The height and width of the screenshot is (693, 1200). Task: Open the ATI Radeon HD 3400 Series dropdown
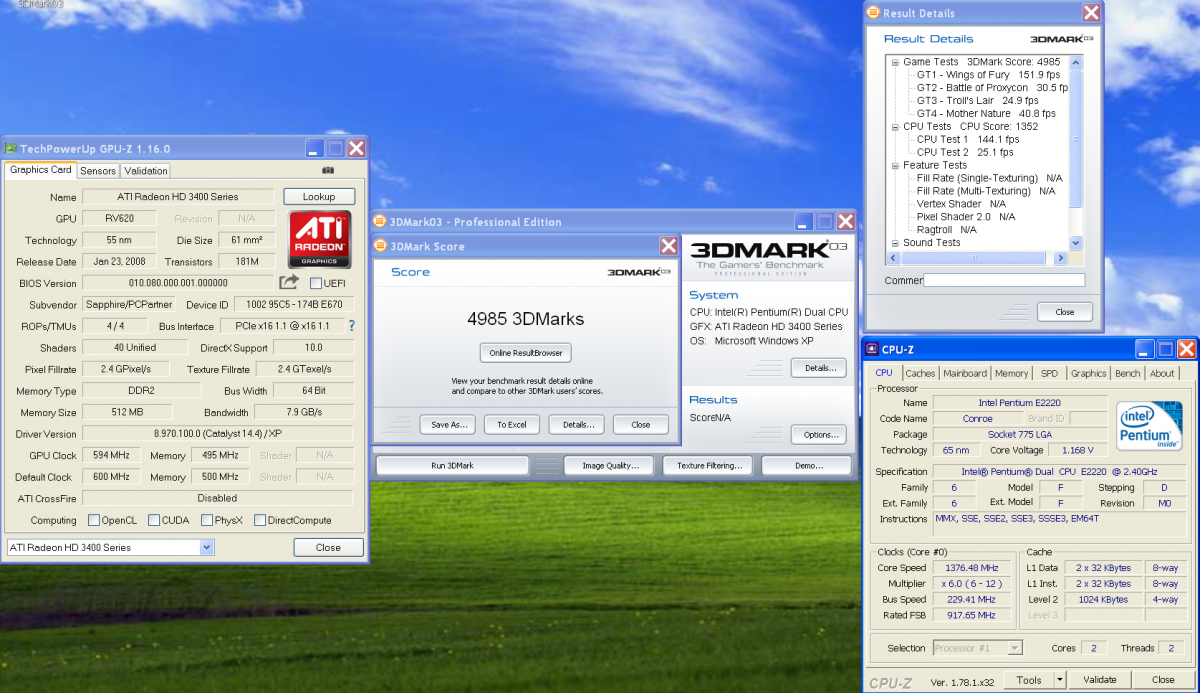206,547
